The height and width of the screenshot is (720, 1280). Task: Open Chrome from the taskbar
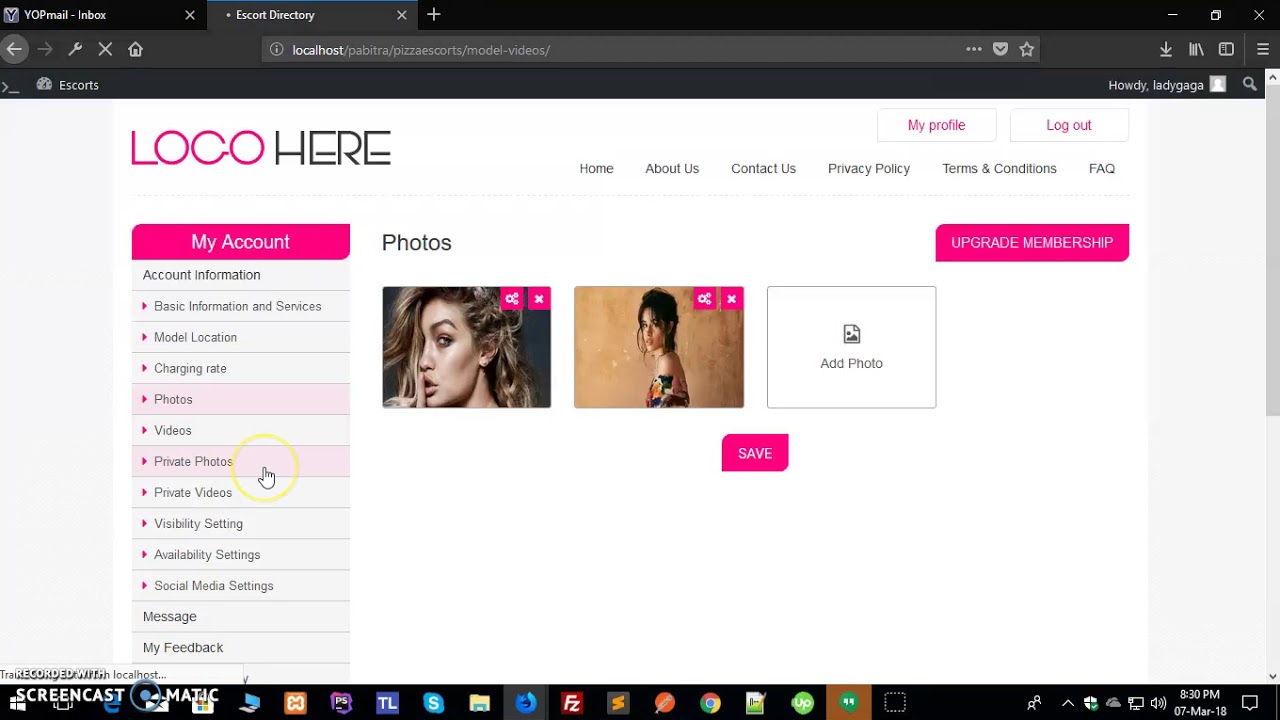coord(710,703)
